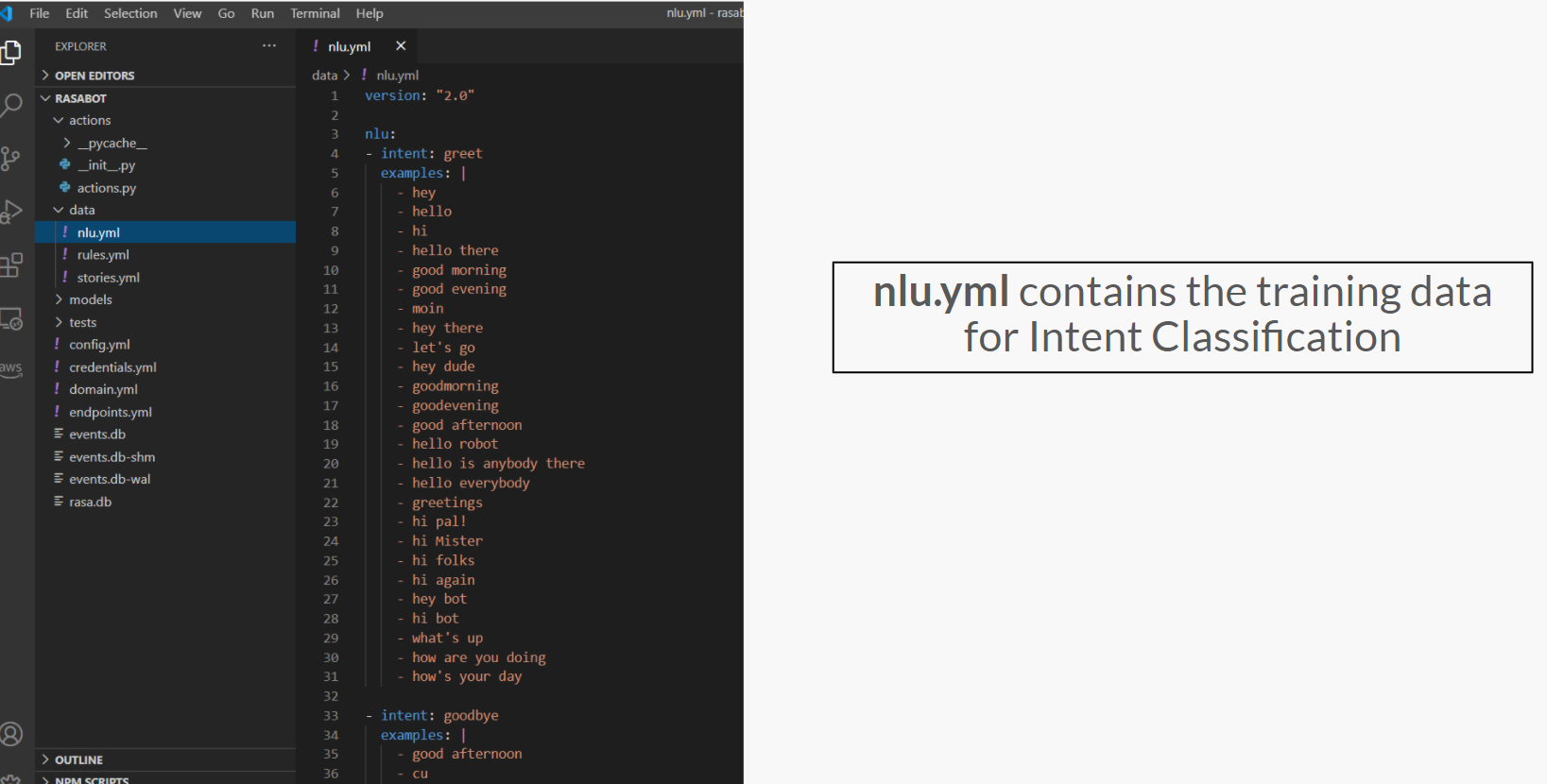Close the nlu.yml editor tab

click(401, 45)
